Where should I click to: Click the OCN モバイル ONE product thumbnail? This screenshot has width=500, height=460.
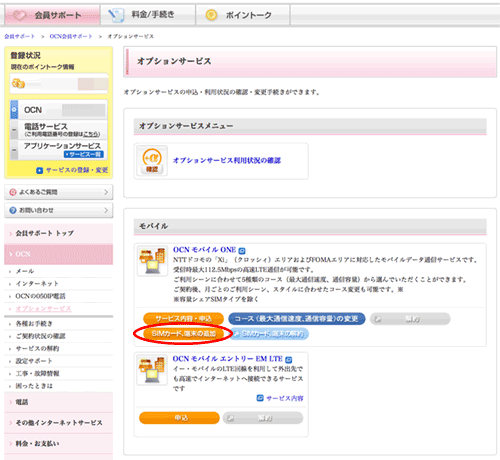point(152,261)
